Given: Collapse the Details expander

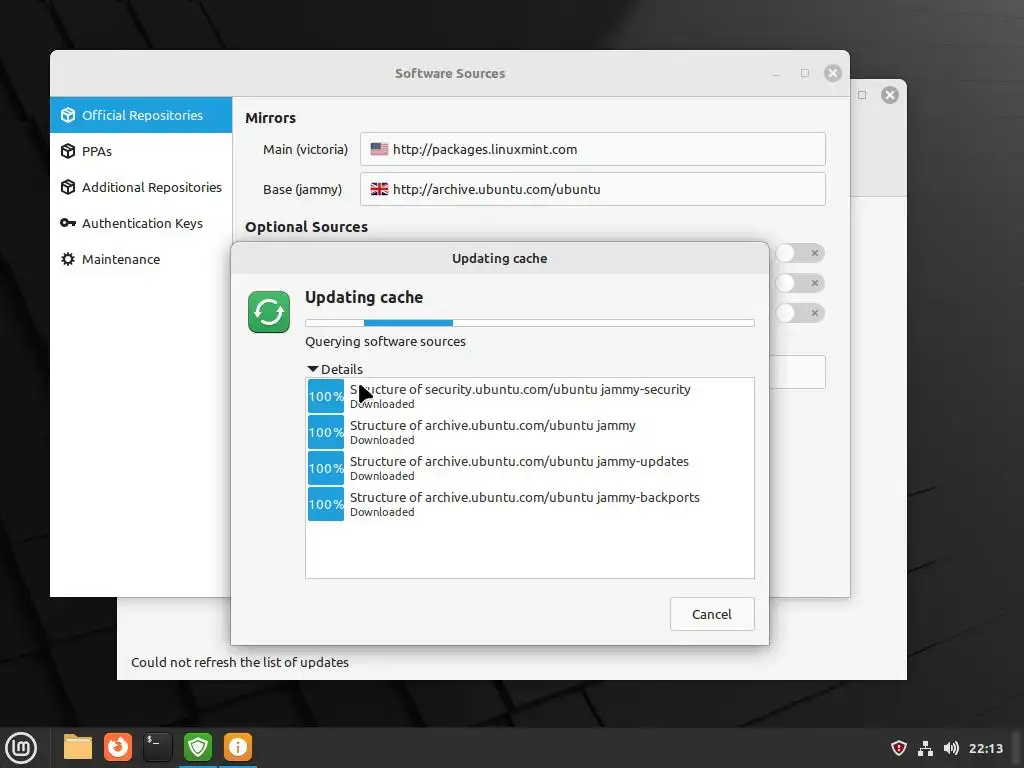Looking at the screenshot, I should [335, 369].
